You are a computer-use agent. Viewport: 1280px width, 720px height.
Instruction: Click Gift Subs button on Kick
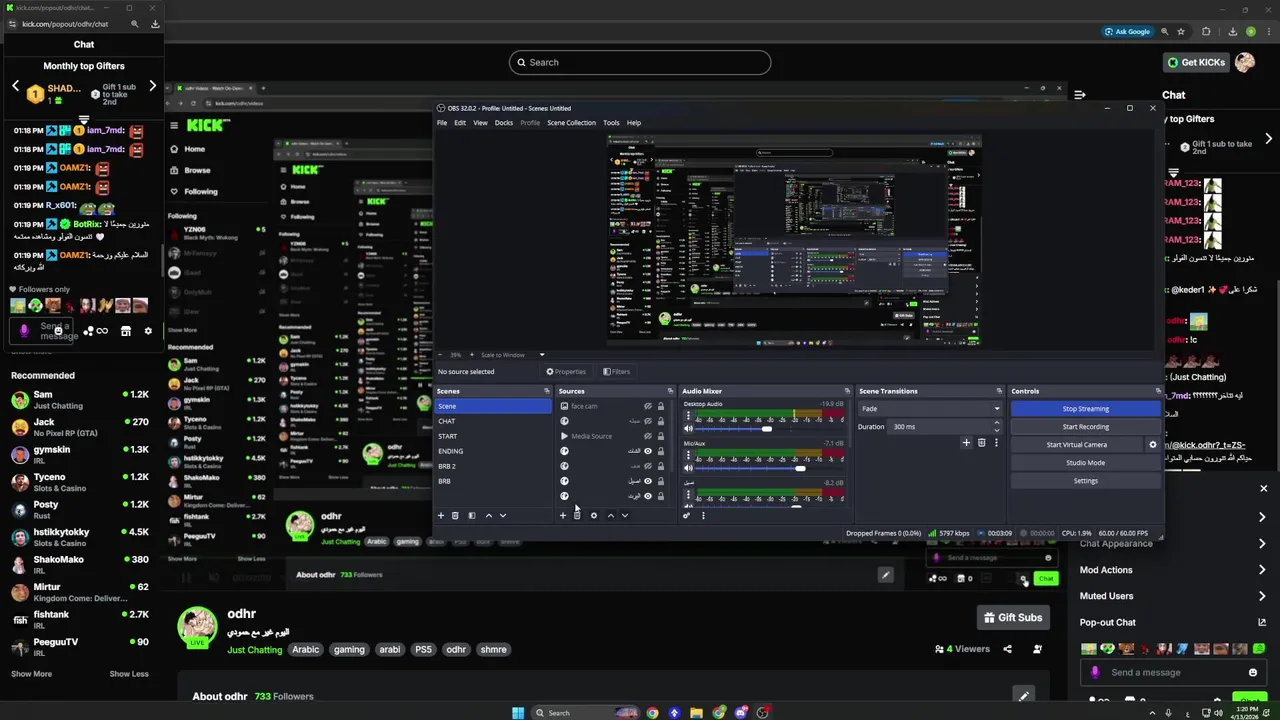click(1013, 618)
